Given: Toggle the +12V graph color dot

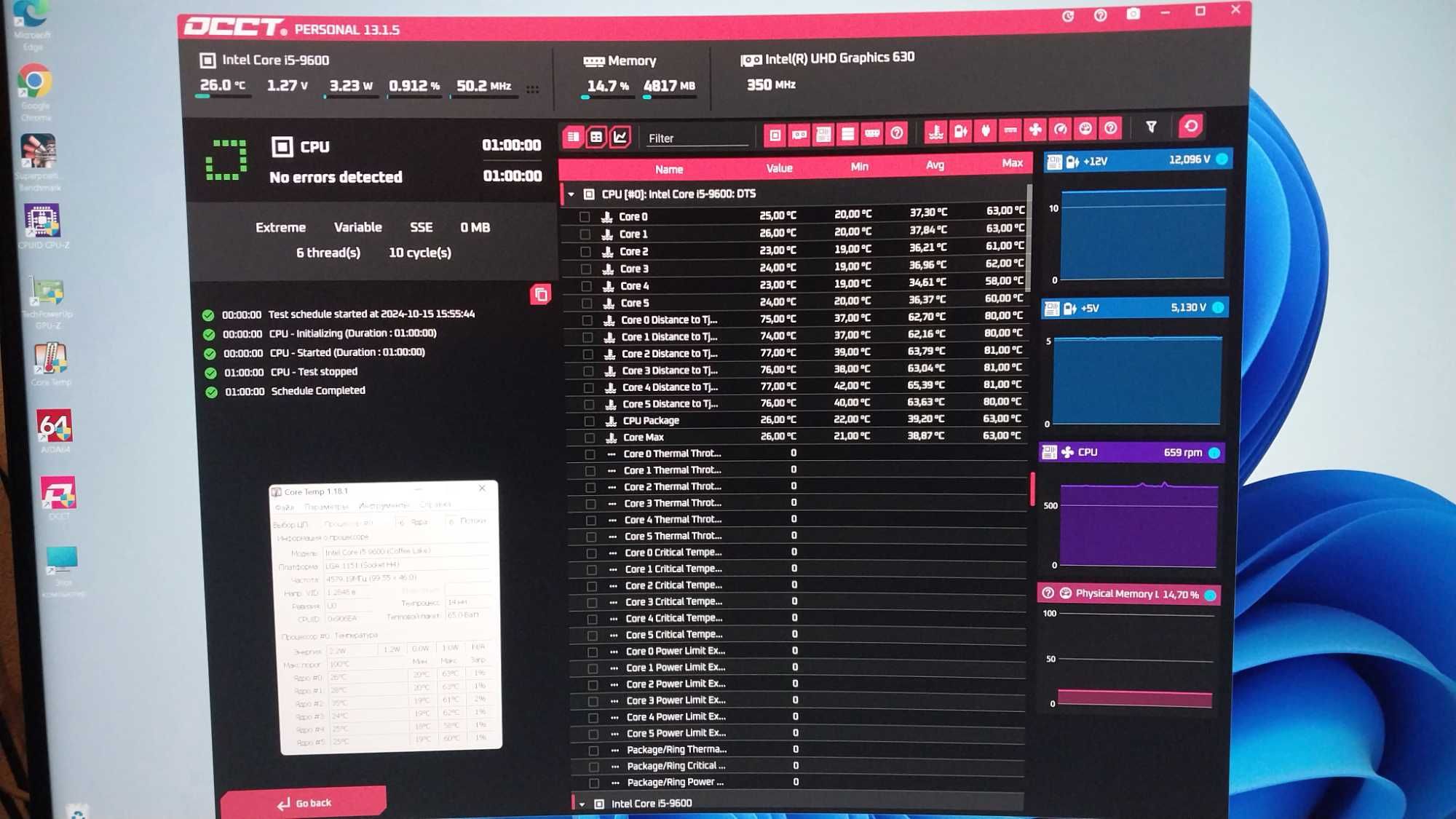Looking at the screenshot, I should point(1222,159).
